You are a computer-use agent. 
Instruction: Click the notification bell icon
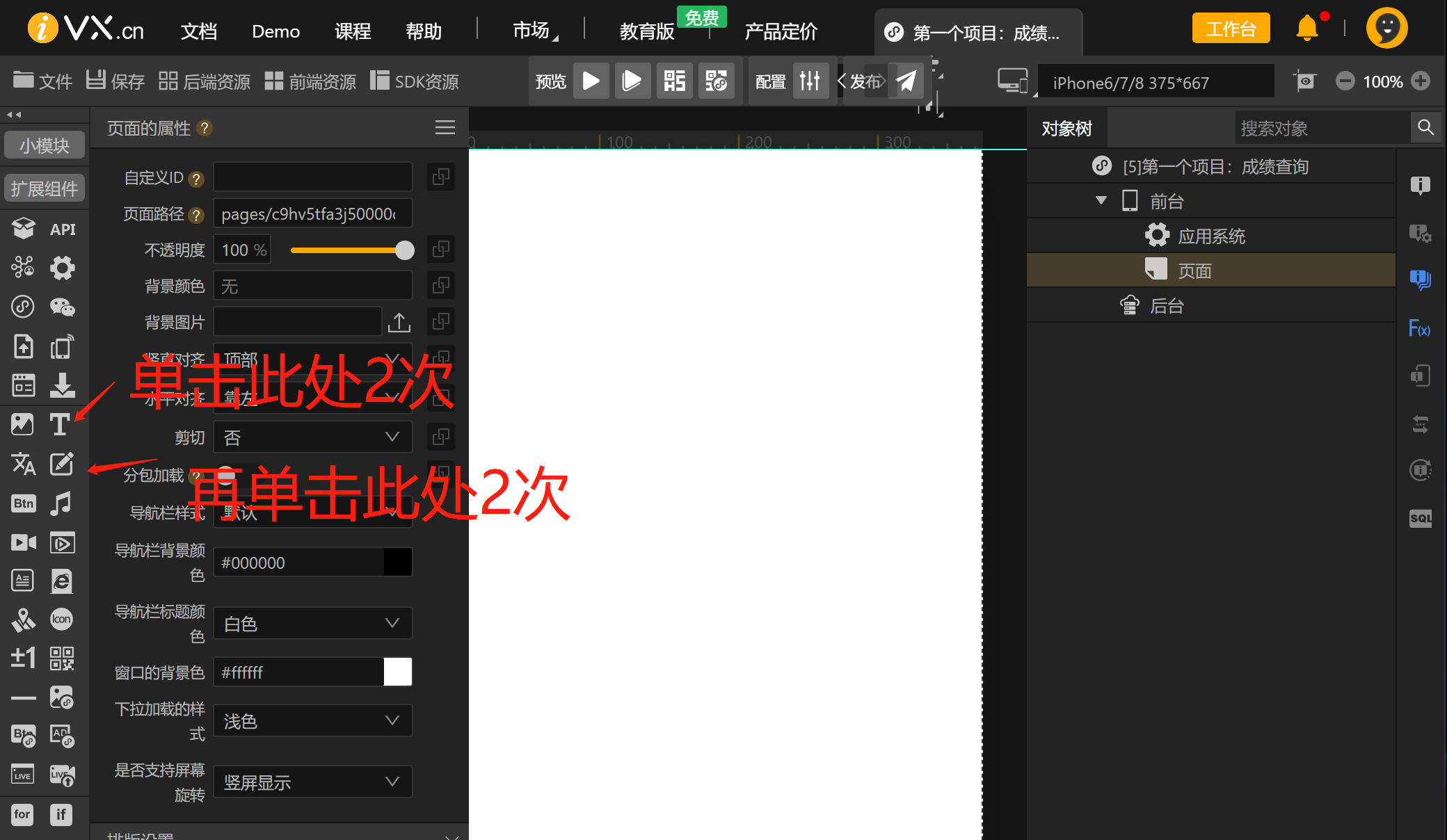(1307, 29)
